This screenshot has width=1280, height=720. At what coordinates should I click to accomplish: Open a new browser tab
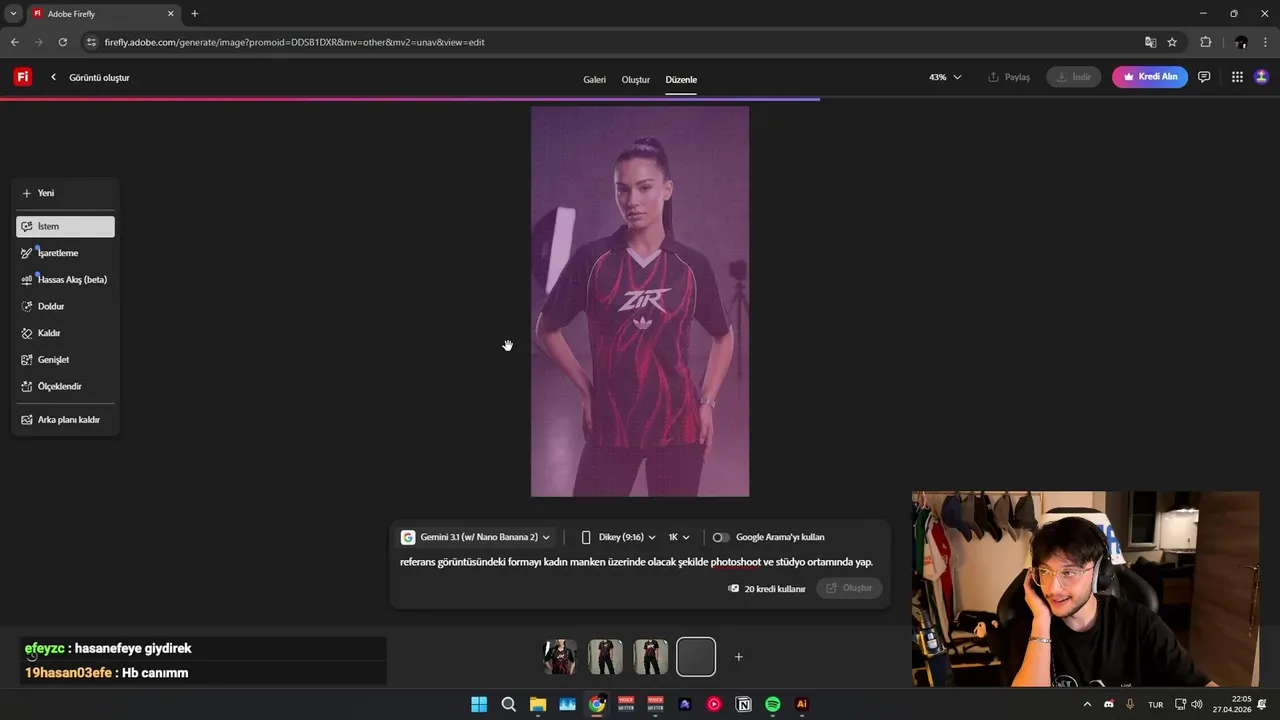click(x=194, y=14)
